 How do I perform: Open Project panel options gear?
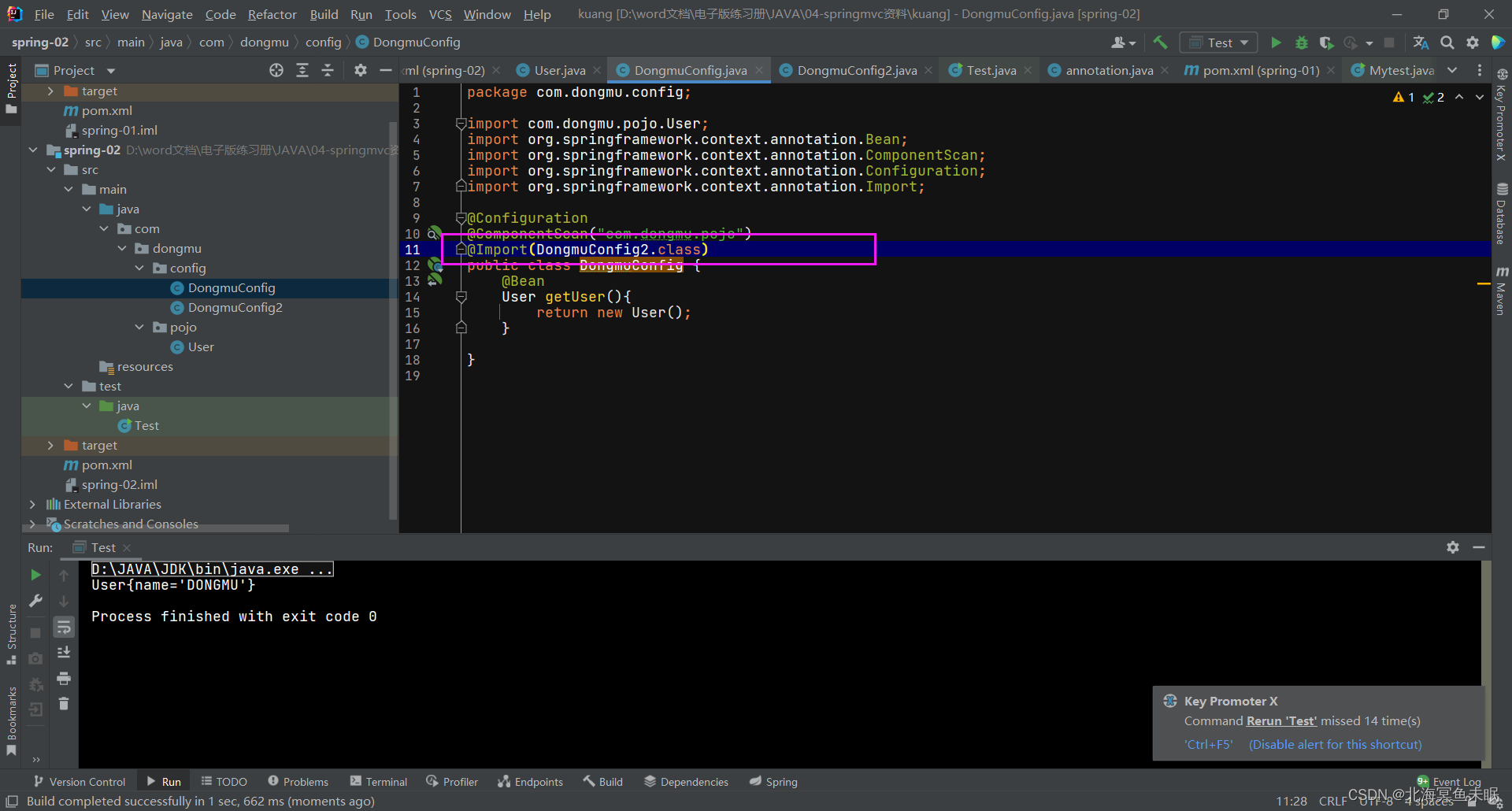coord(360,70)
